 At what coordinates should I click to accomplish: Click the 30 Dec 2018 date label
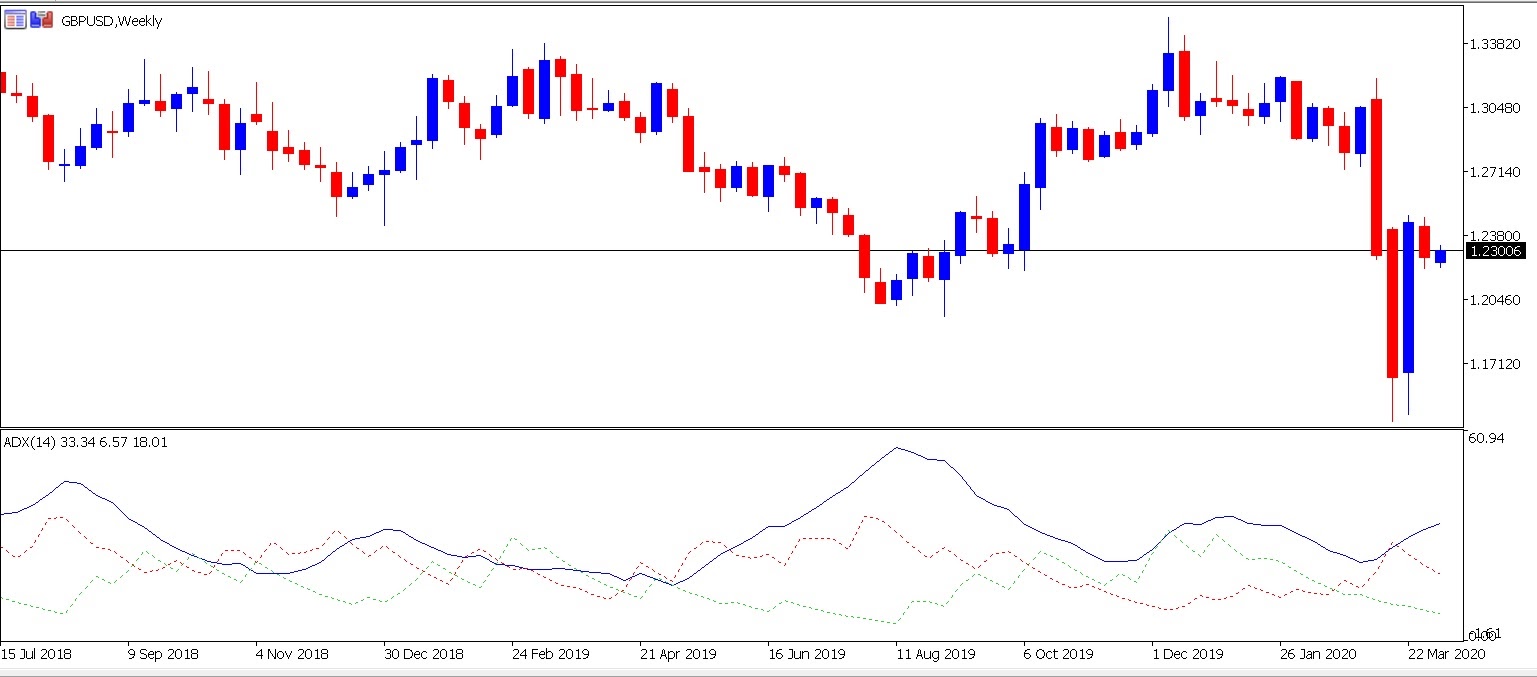[424, 654]
